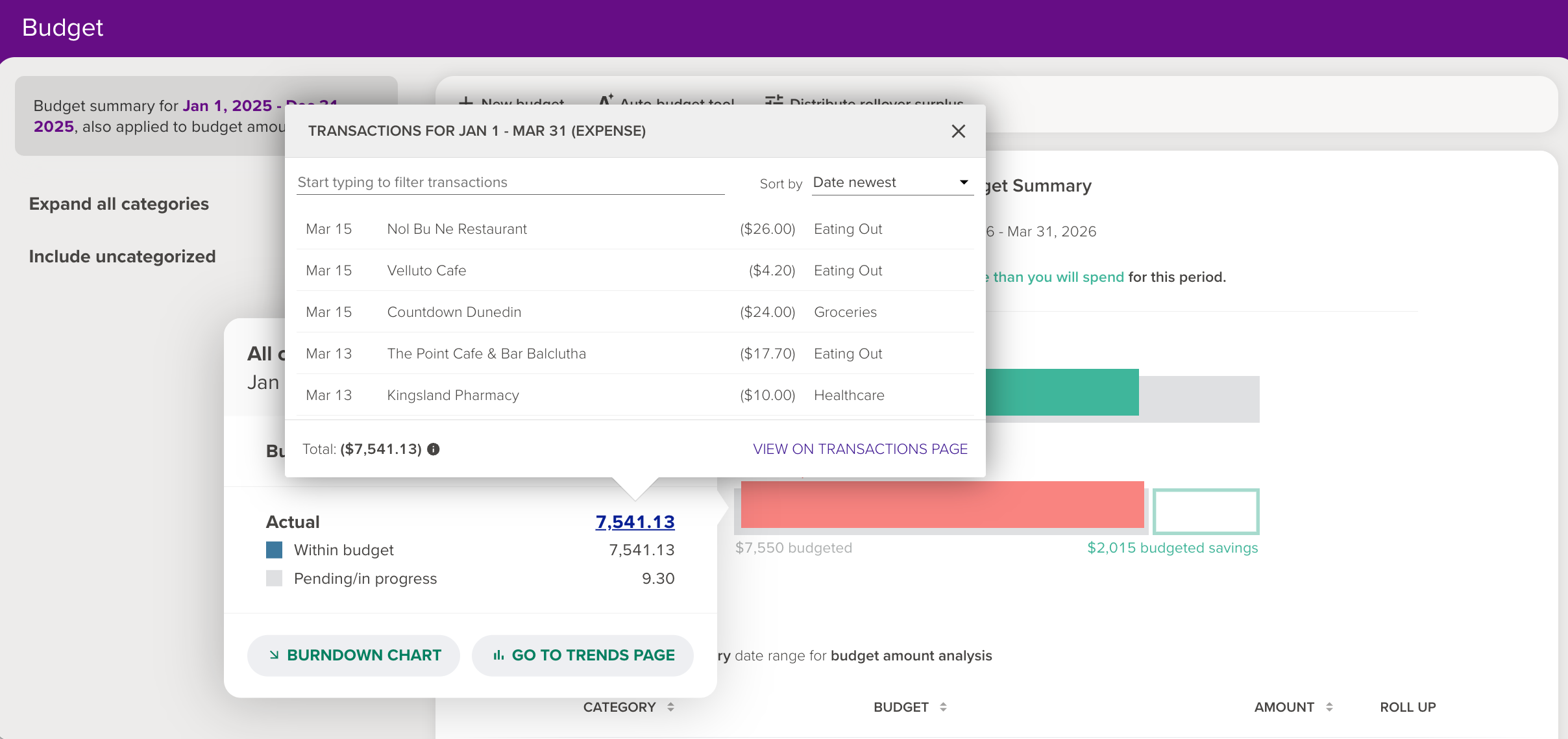Viewport: 1568px width, 739px height.
Task: Click Distribute rollover surplus sliders icon
Action: (774, 101)
